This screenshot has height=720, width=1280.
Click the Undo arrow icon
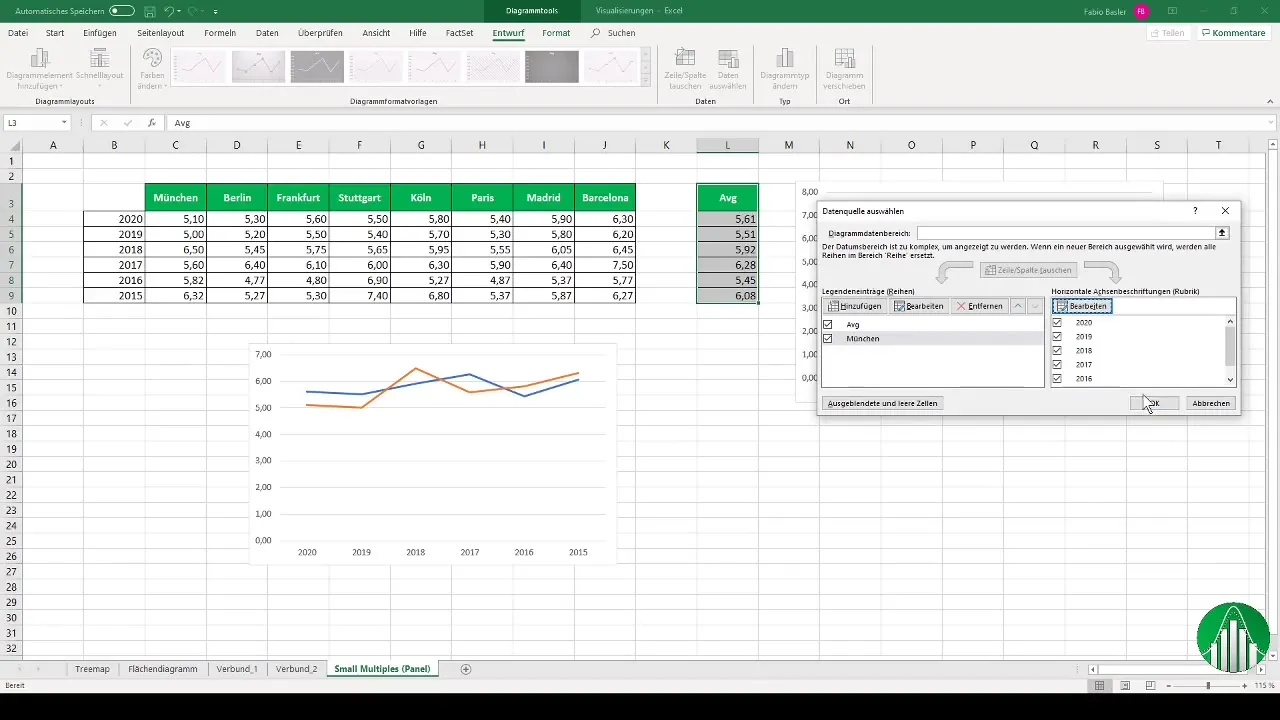(x=170, y=10)
